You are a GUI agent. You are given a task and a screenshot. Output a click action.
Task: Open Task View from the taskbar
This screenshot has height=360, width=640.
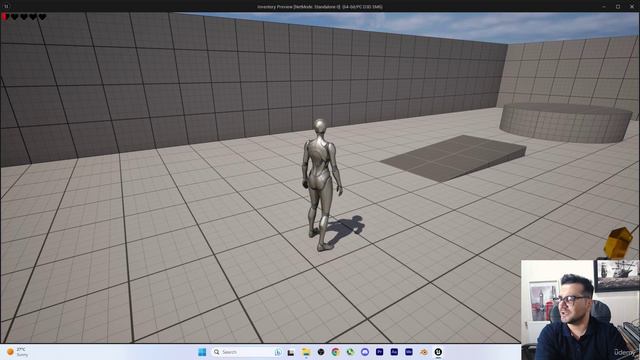click(x=291, y=352)
